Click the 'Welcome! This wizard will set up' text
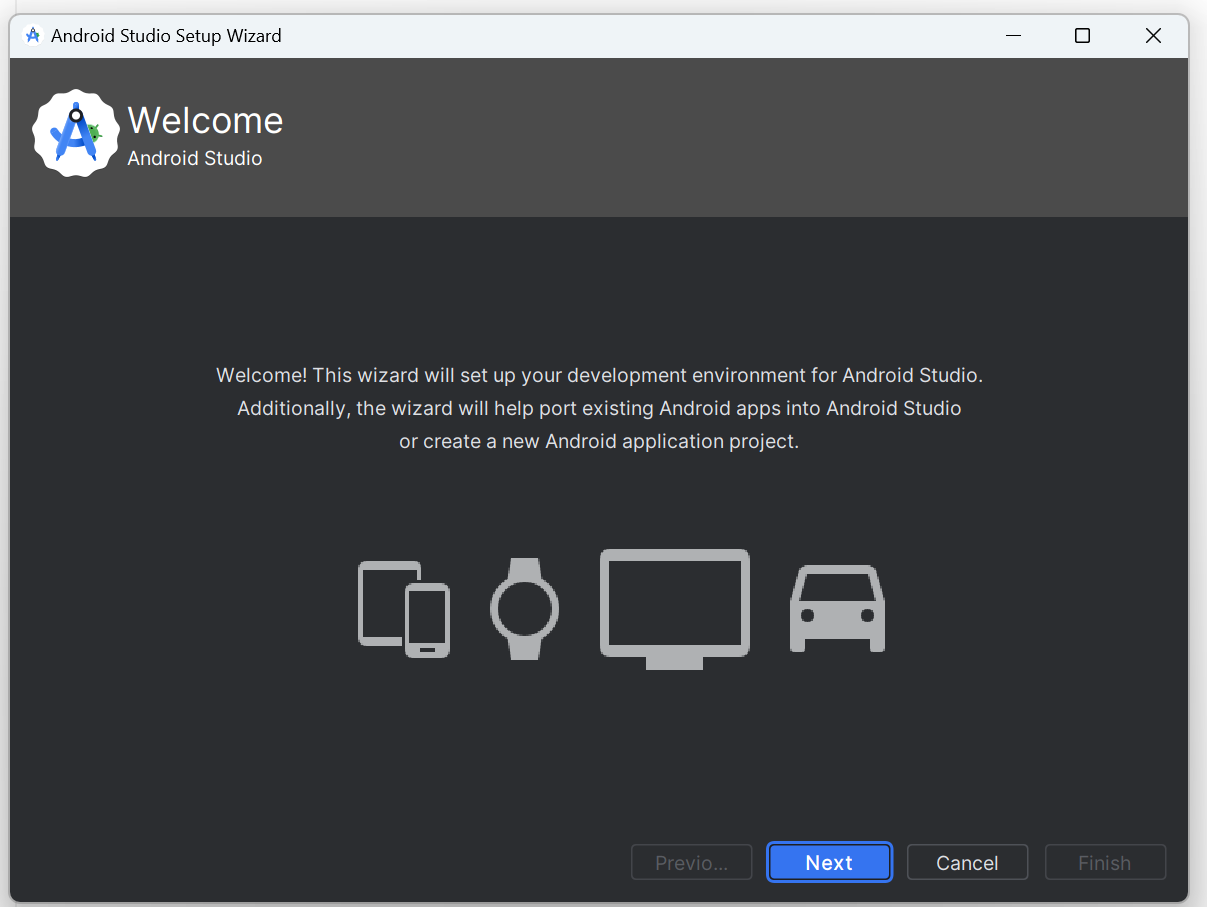This screenshot has height=907, width=1207. coord(600,376)
